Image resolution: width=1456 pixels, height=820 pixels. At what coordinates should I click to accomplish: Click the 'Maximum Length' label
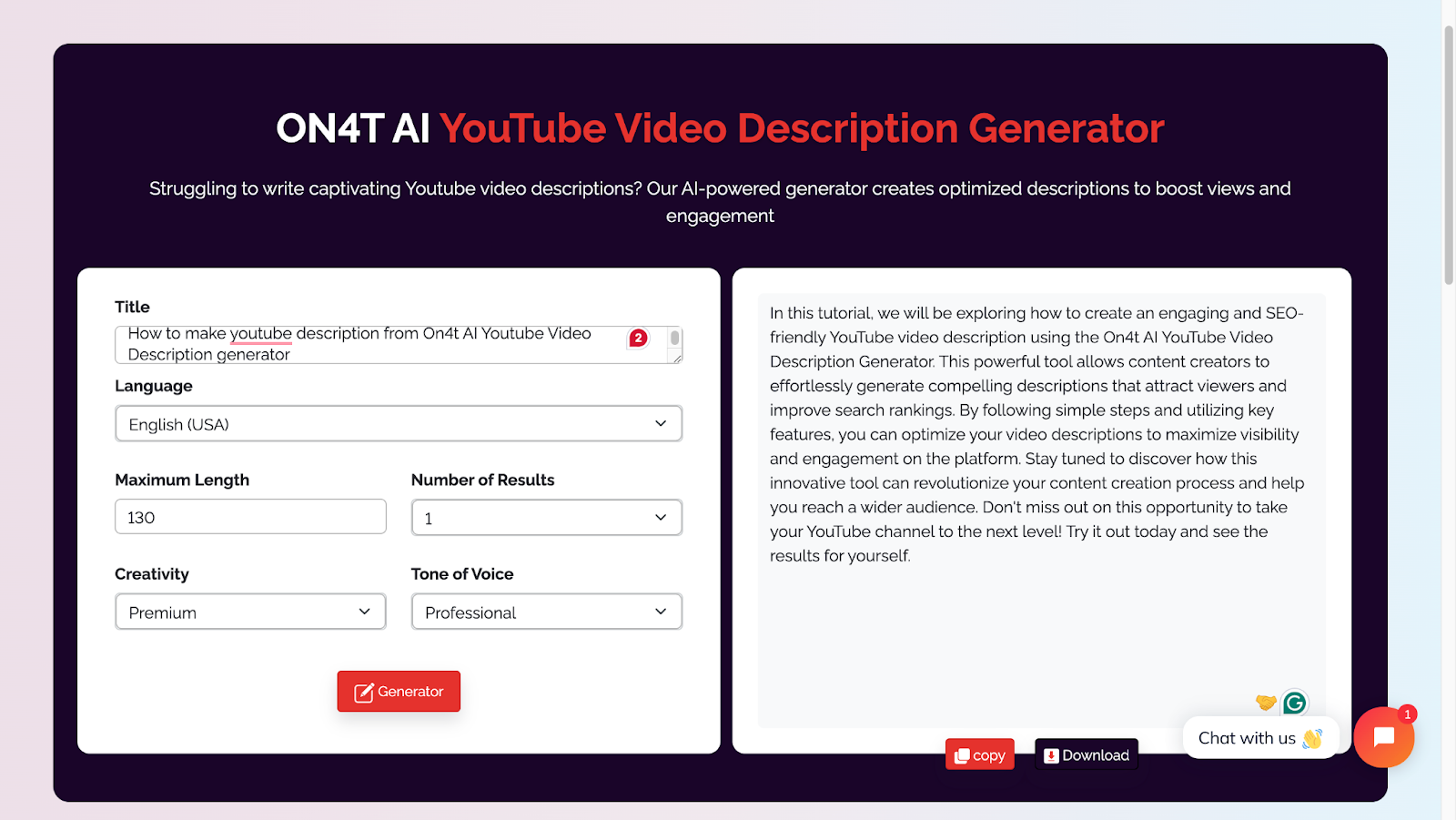tap(182, 480)
